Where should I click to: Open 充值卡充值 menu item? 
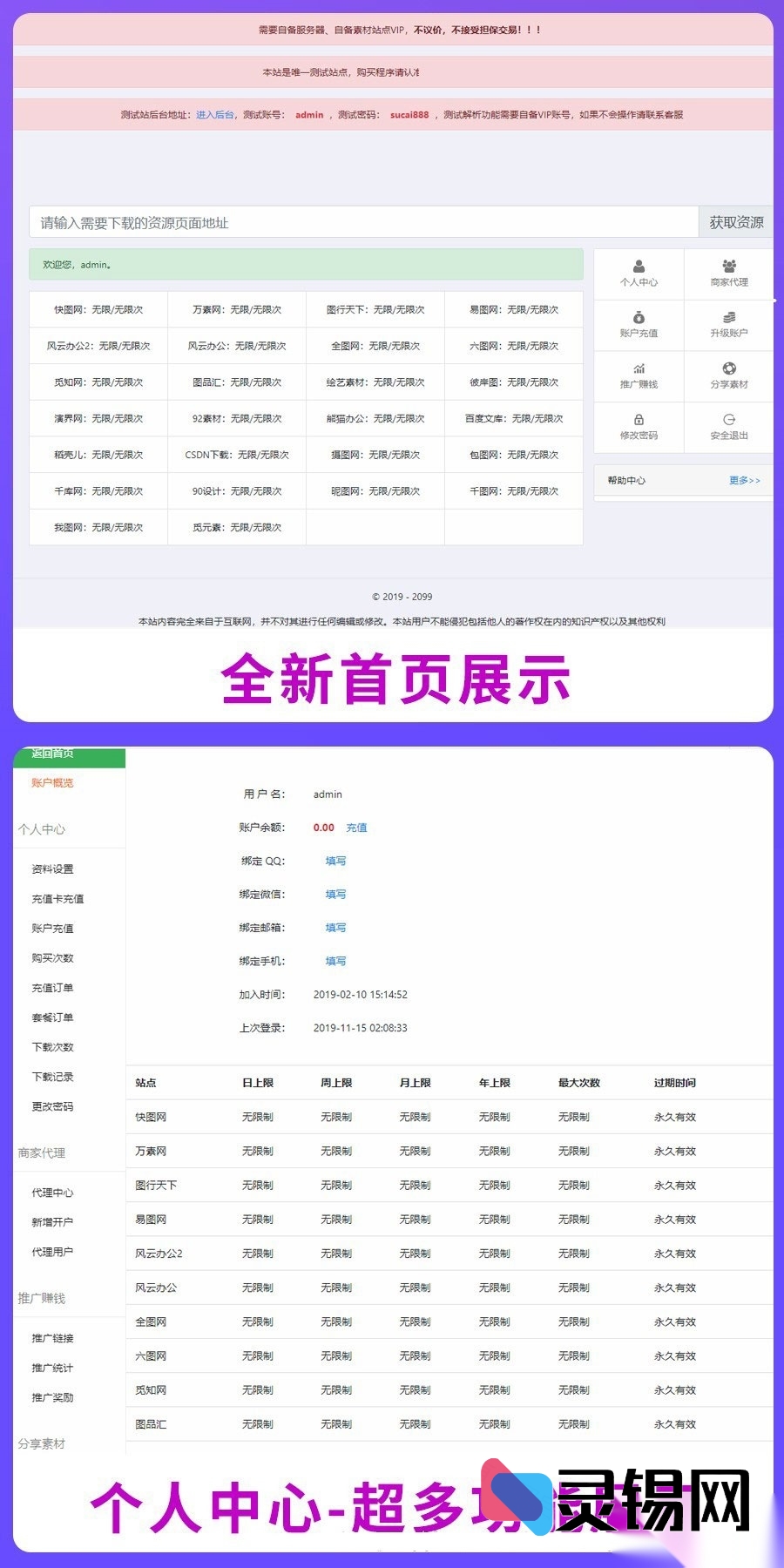tap(57, 898)
